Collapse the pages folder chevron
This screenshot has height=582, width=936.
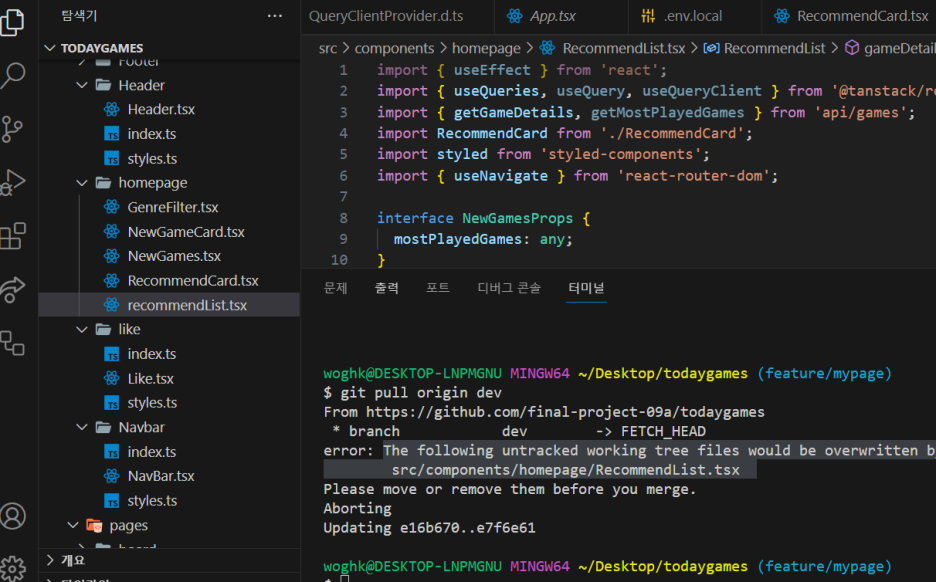coord(73,525)
